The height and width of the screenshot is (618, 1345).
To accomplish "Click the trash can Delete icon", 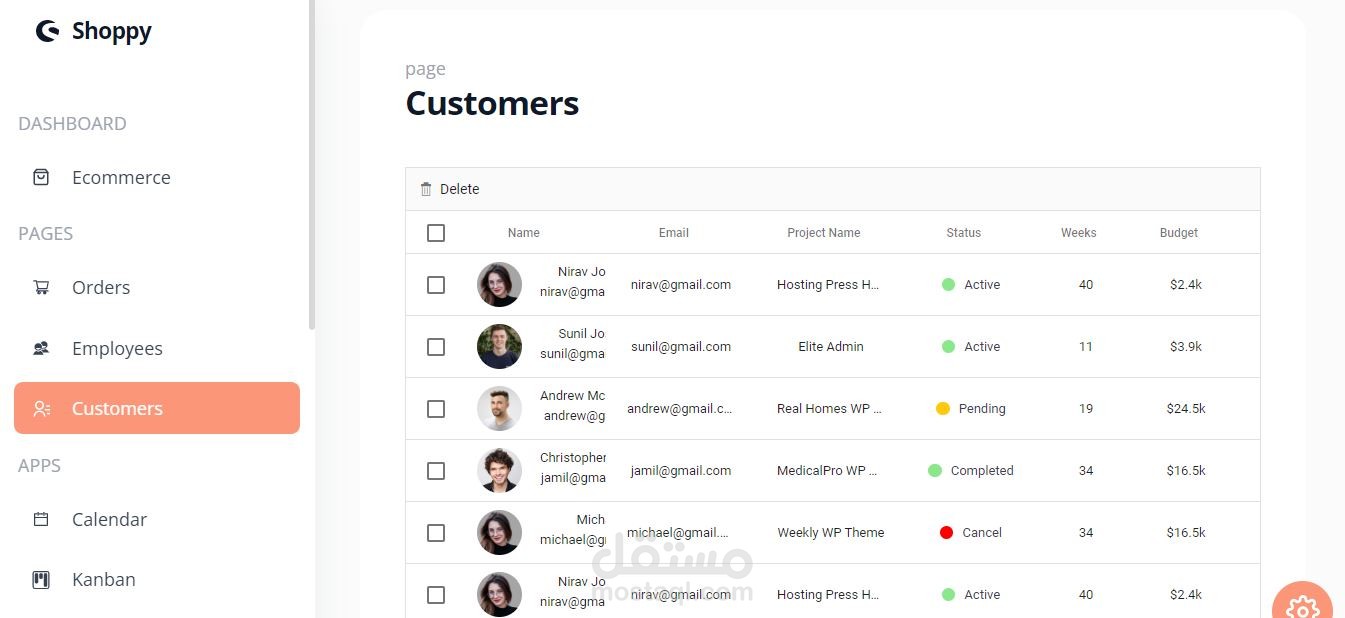I will tap(426, 189).
